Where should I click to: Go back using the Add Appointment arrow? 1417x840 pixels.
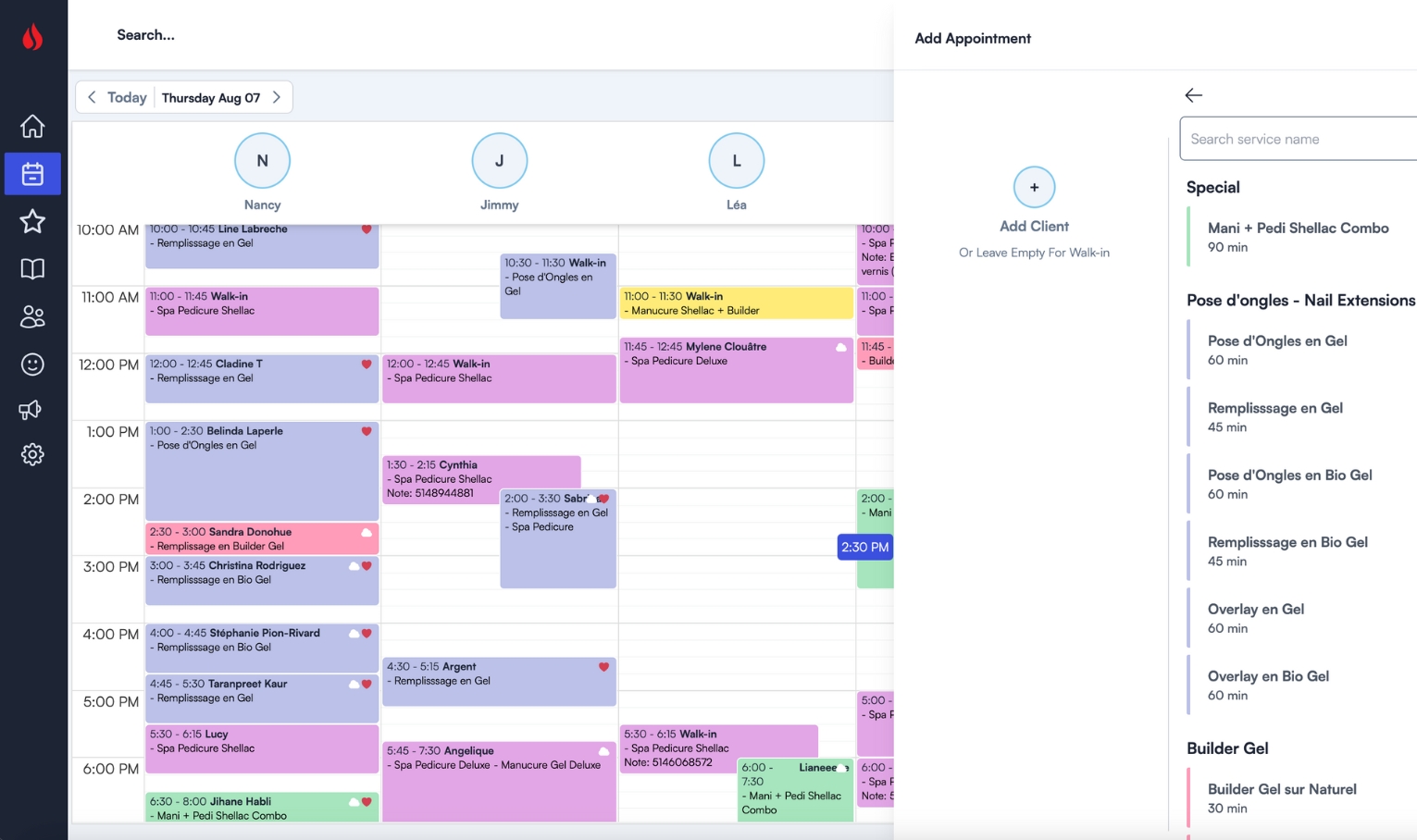[1193, 95]
